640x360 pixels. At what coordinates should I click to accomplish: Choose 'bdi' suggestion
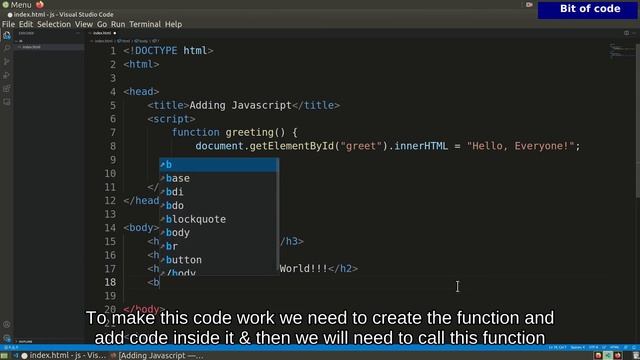tap(219, 192)
